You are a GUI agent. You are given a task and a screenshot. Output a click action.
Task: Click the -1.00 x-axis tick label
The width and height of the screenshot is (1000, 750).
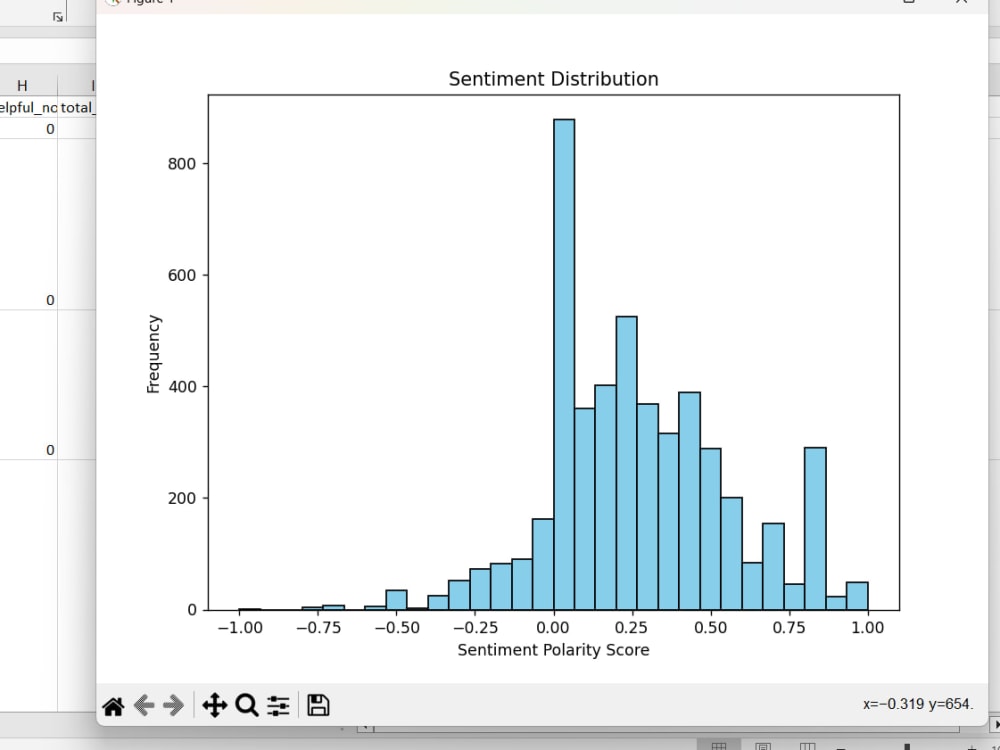click(x=240, y=628)
